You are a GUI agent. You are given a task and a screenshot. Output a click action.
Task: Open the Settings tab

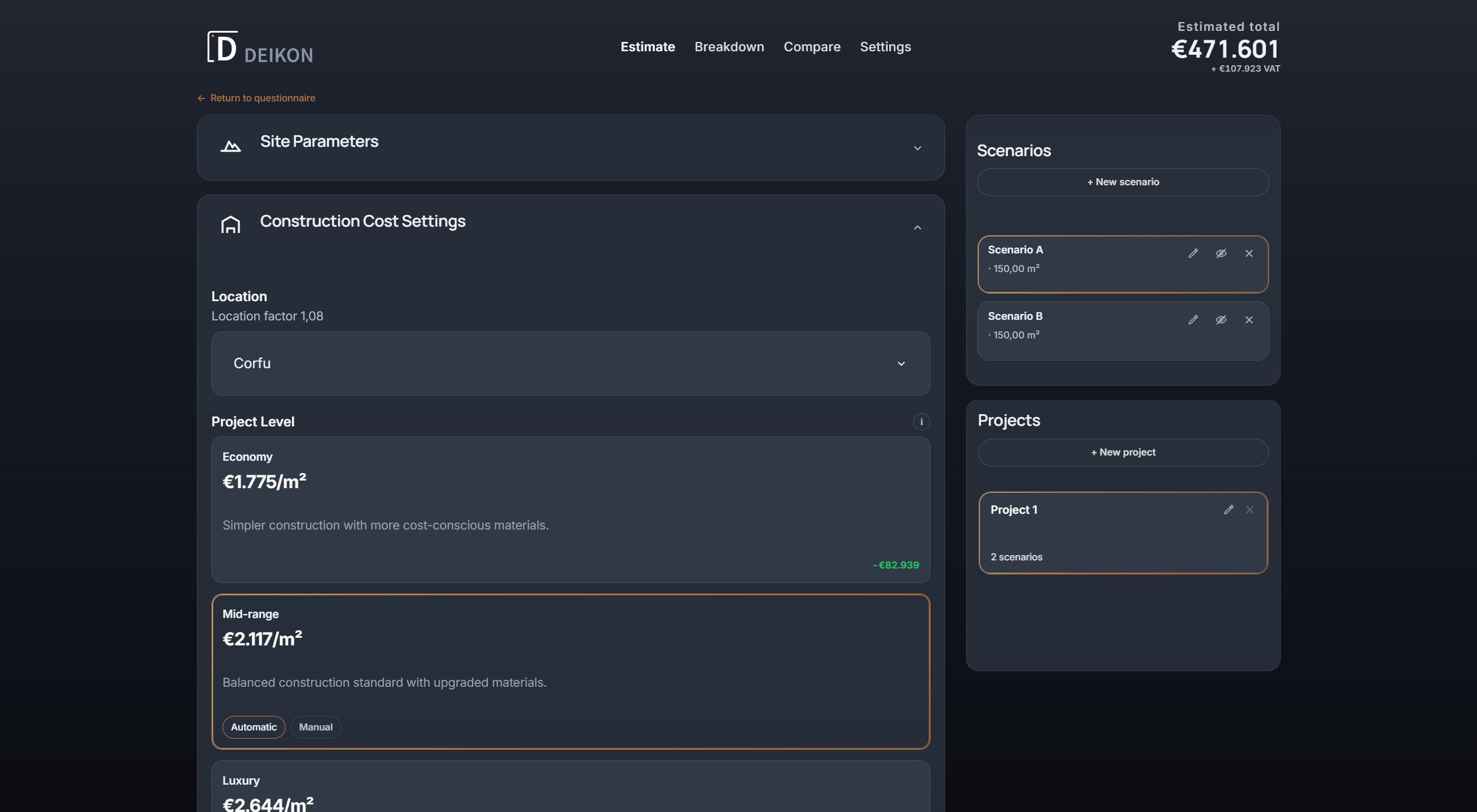(x=885, y=47)
